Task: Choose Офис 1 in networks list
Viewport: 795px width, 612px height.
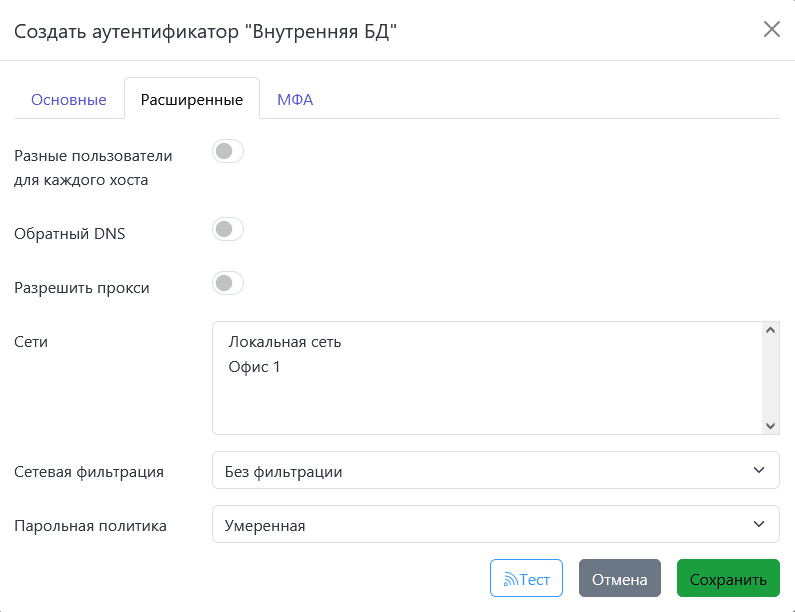Action: pos(255,367)
